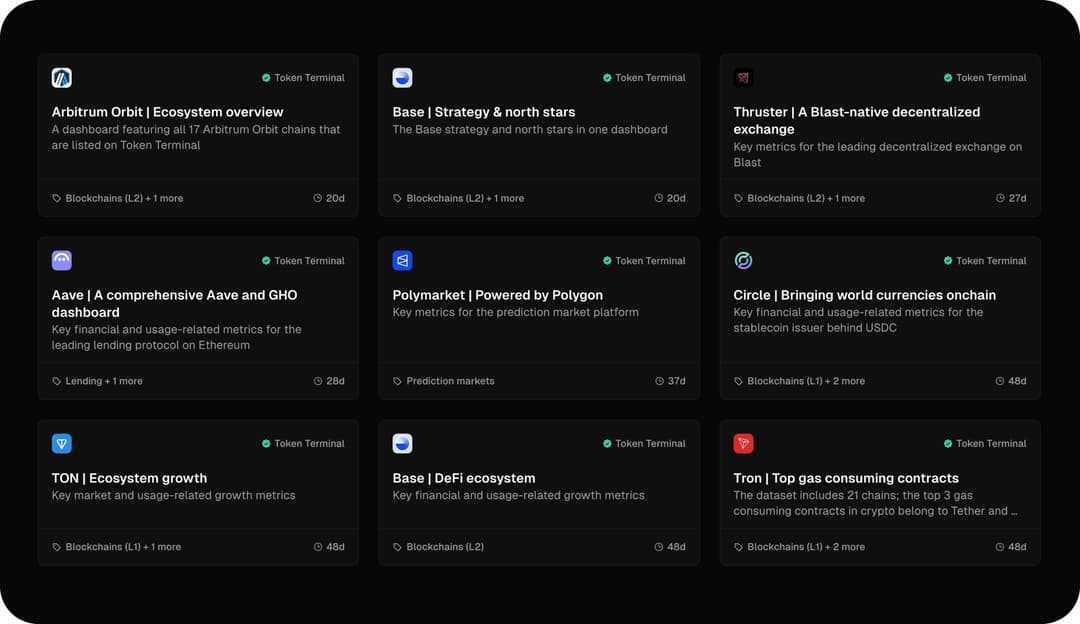The image size is (1080, 624).
Task: Open Arbitrum Orbit Ecosystem overview dashboard
Action: pyautogui.click(x=167, y=112)
